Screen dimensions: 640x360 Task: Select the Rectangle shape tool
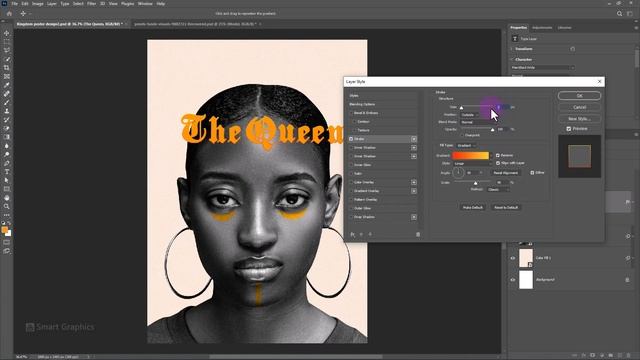[7, 189]
